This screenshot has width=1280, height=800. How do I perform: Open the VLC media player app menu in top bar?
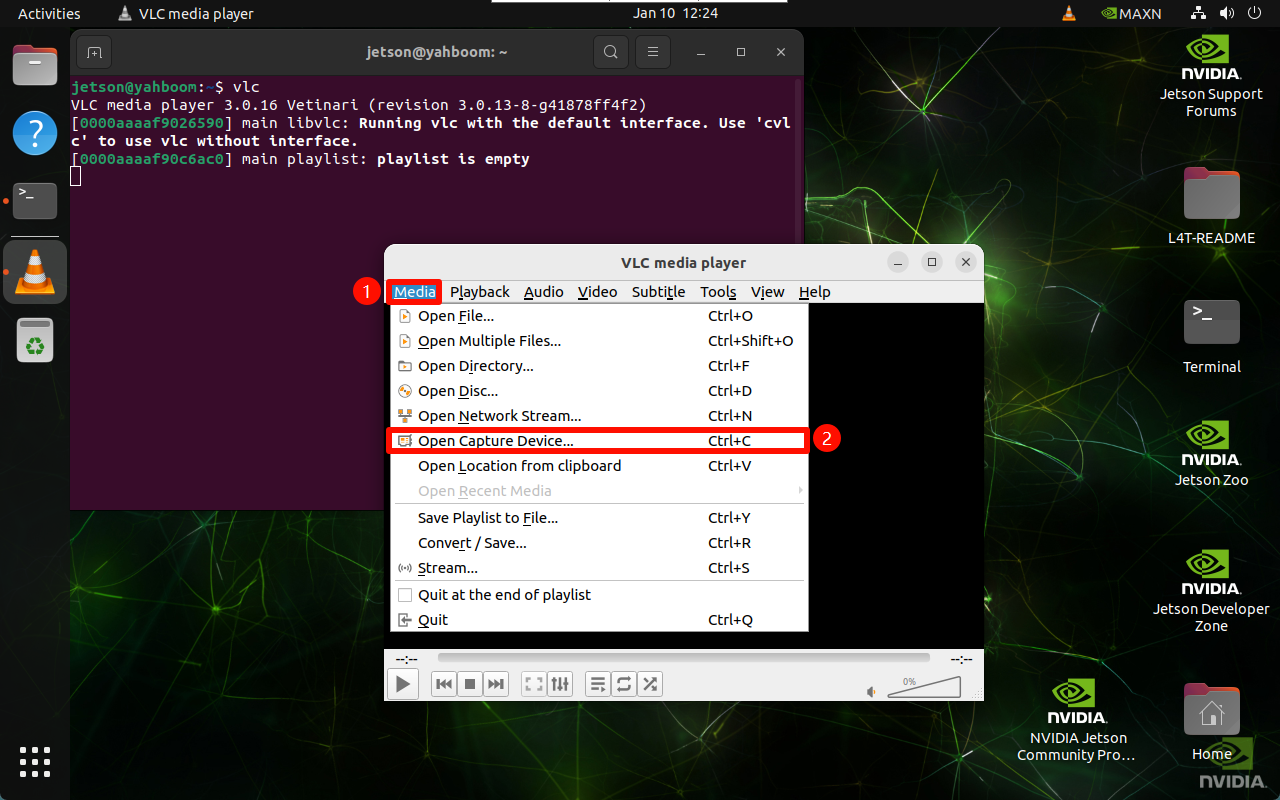point(186,14)
